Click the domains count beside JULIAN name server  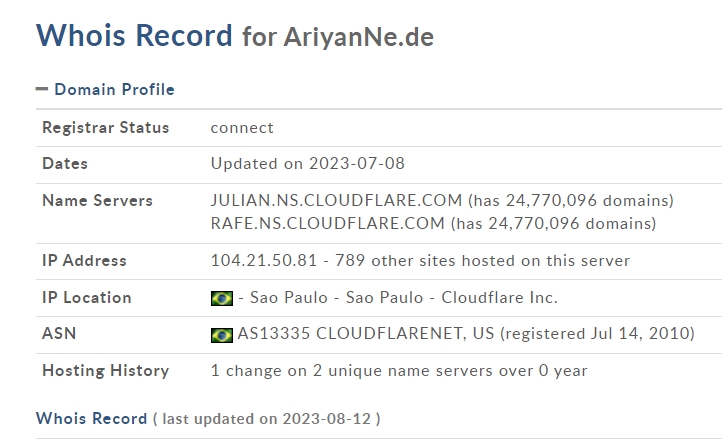(571, 201)
